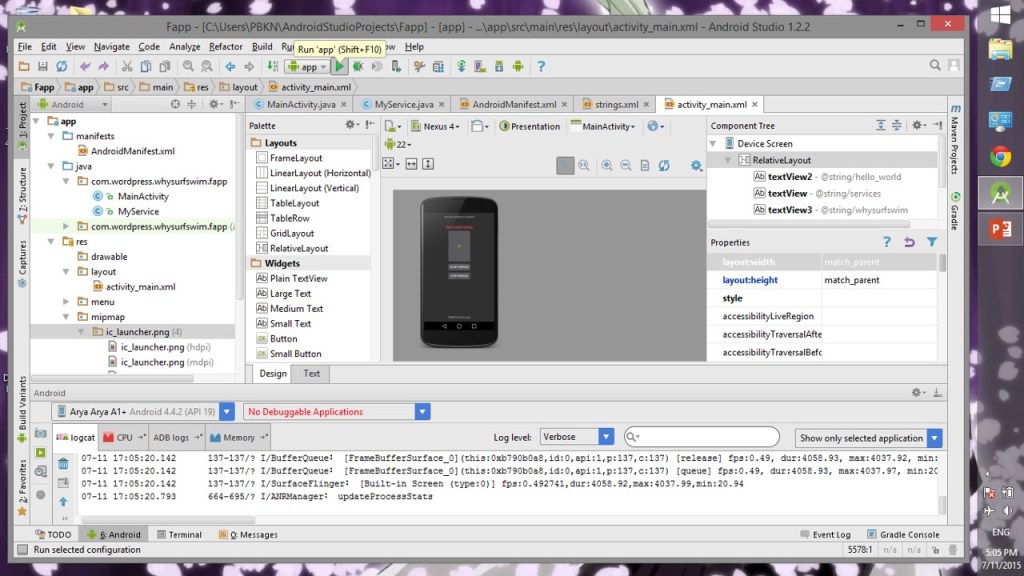Open the Log level Verbose dropdown
The width and height of the screenshot is (1024, 576).
[576, 437]
